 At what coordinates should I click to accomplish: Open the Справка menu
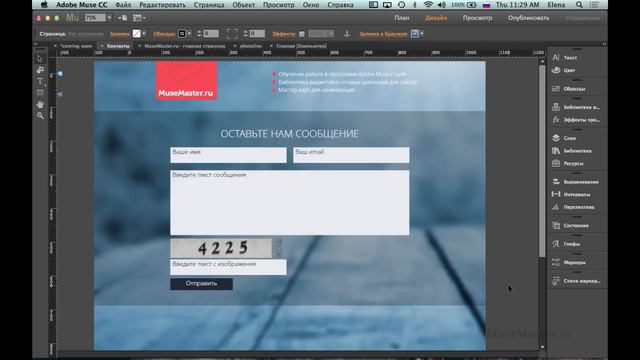coord(340,5)
